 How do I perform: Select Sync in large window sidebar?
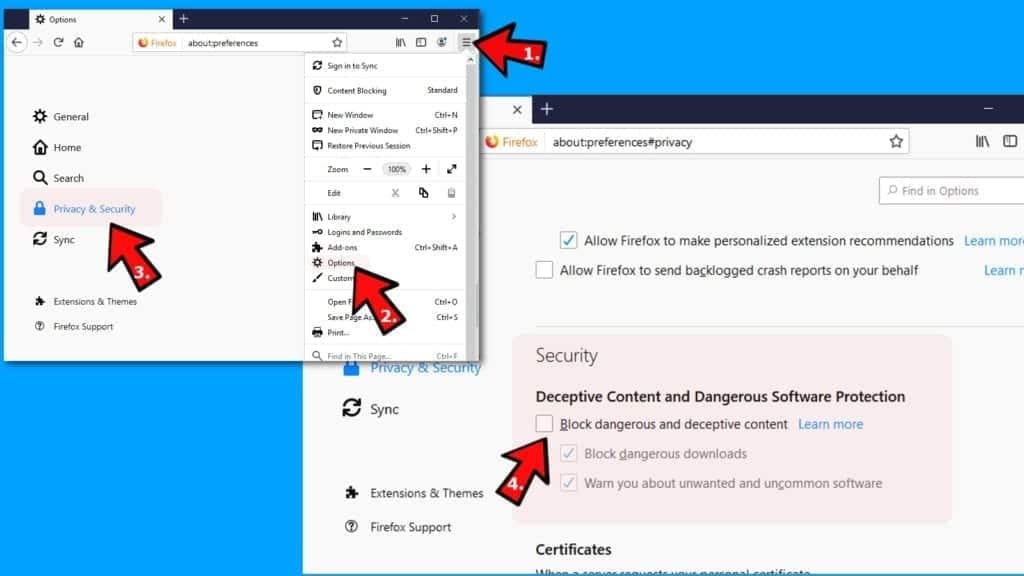(x=370, y=409)
